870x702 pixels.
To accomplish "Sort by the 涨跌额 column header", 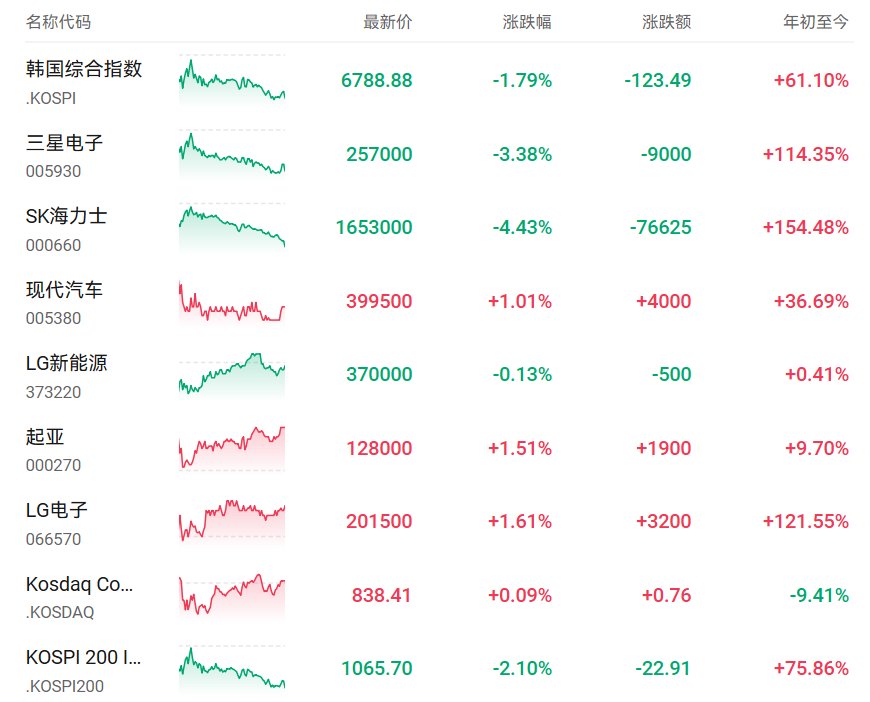I will [x=666, y=22].
